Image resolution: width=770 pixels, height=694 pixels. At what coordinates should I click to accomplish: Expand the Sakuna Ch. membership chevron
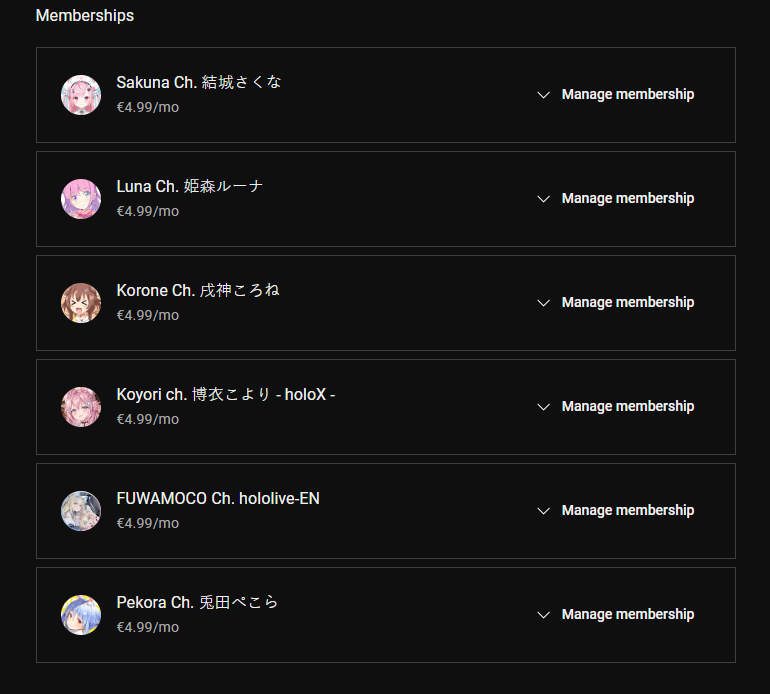click(x=543, y=95)
